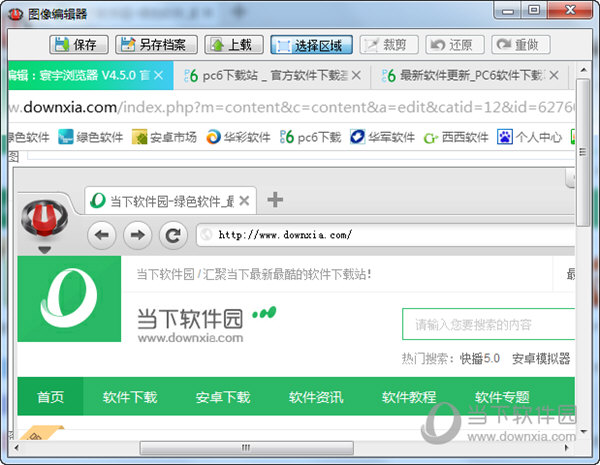Click hot search link 快播5.0
The image size is (600, 465).
(x=480, y=359)
